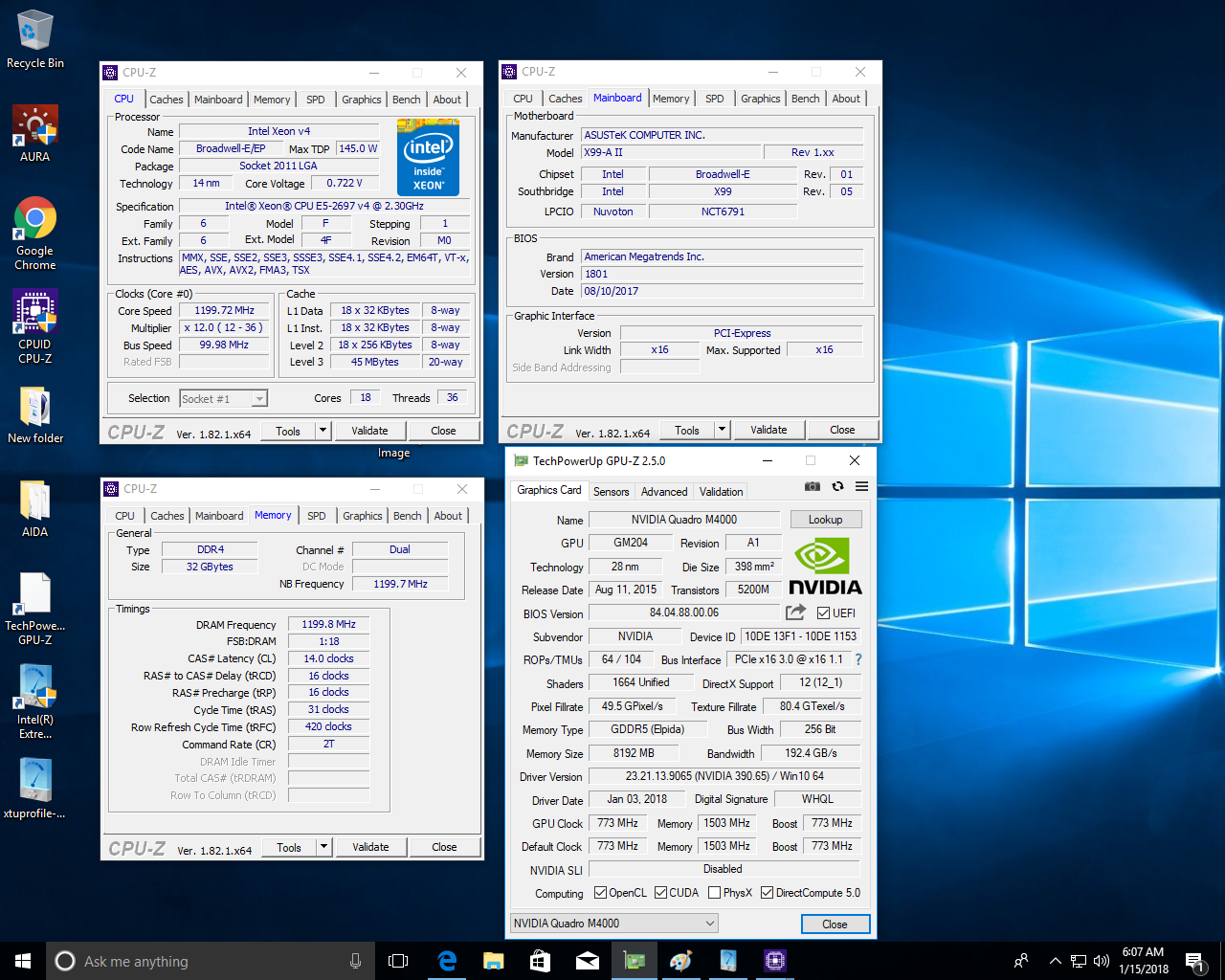The height and width of the screenshot is (980, 1225).
Task: Click the GPU-Z refresh icon
Action: click(x=837, y=486)
